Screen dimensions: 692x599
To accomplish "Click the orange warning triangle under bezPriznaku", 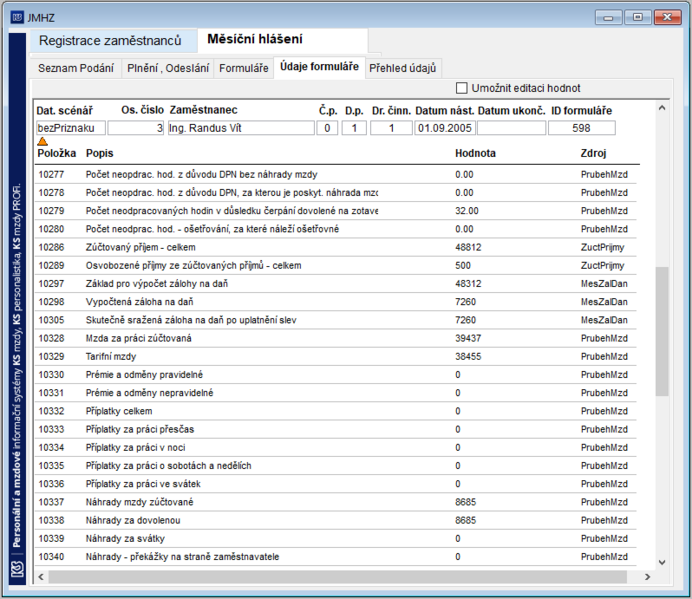I will tap(42, 141).
